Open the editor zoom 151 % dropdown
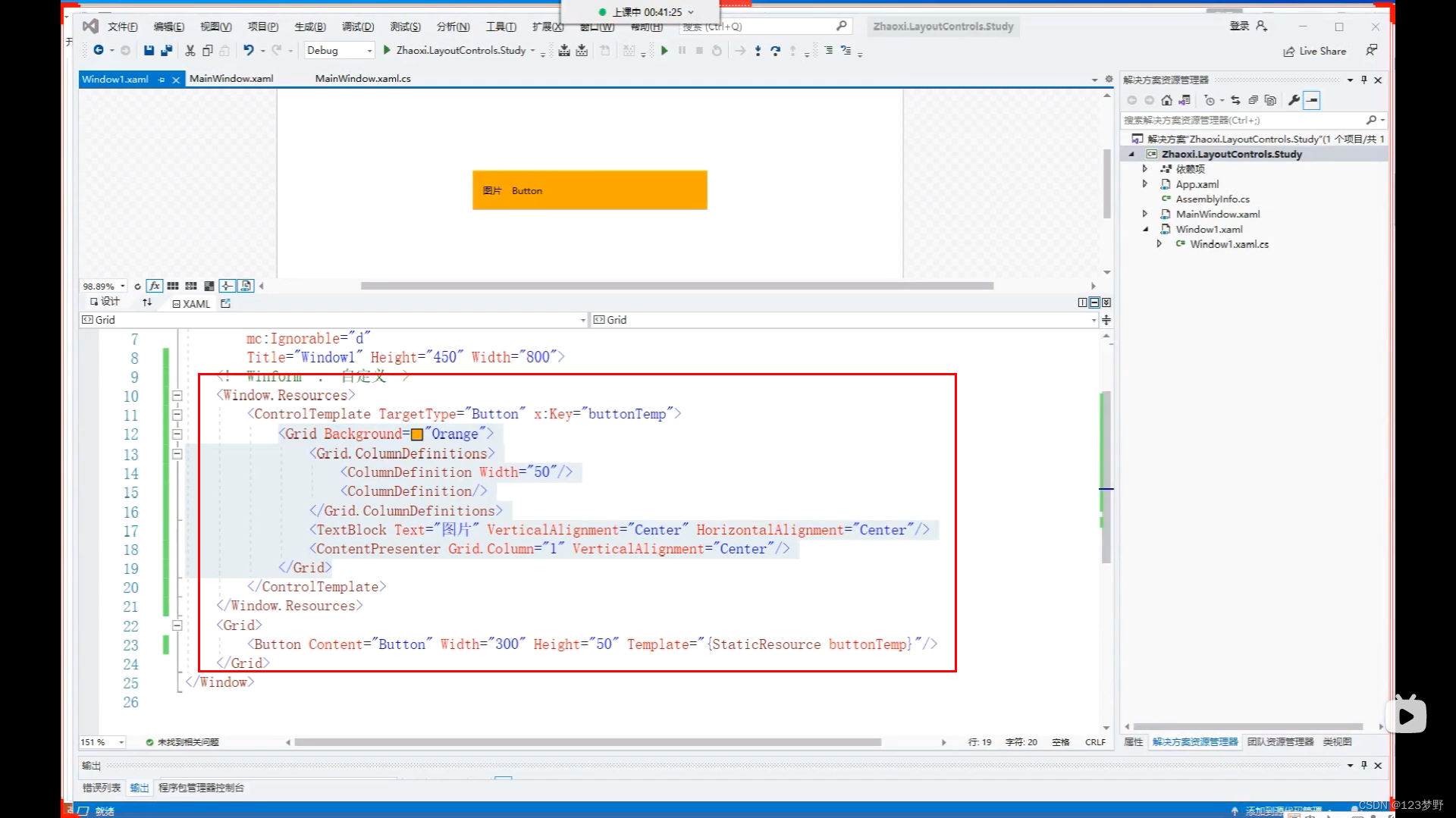Image resolution: width=1456 pixels, height=818 pixels. tap(102, 742)
